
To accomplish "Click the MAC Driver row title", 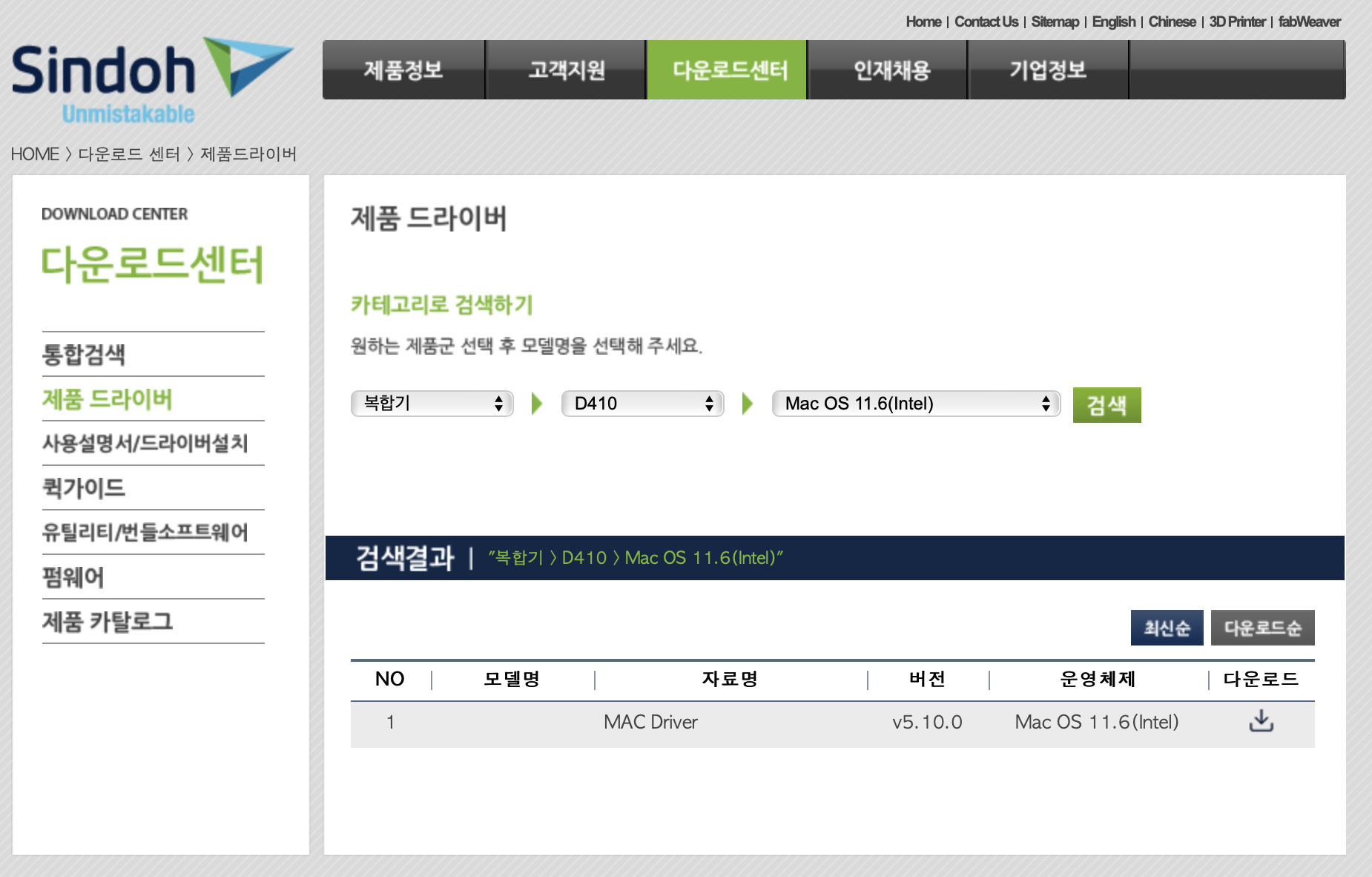I will point(650,722).
